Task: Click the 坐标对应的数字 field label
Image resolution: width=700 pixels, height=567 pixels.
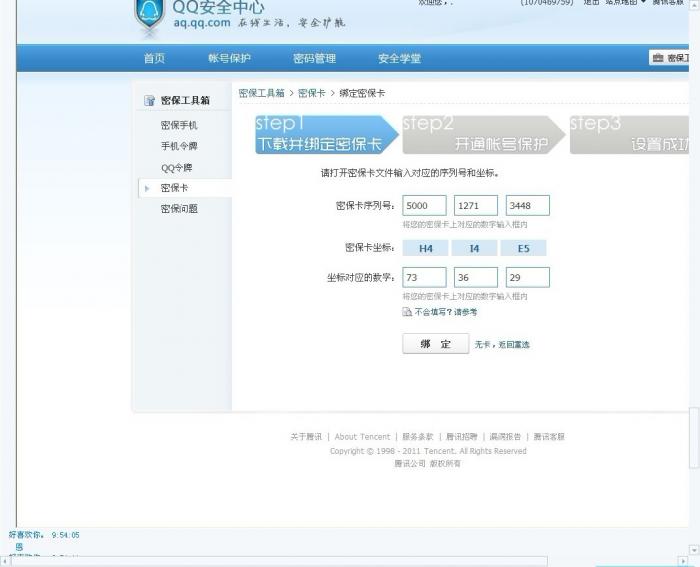Action: coord(361,278)
